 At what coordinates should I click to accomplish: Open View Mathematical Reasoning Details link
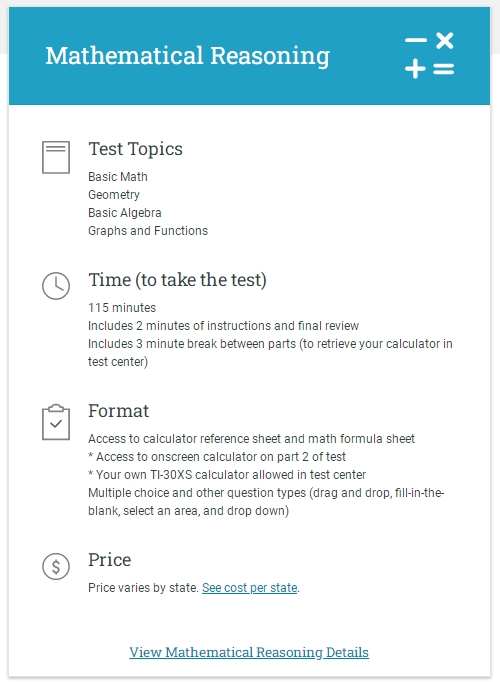tap(249, 652)
